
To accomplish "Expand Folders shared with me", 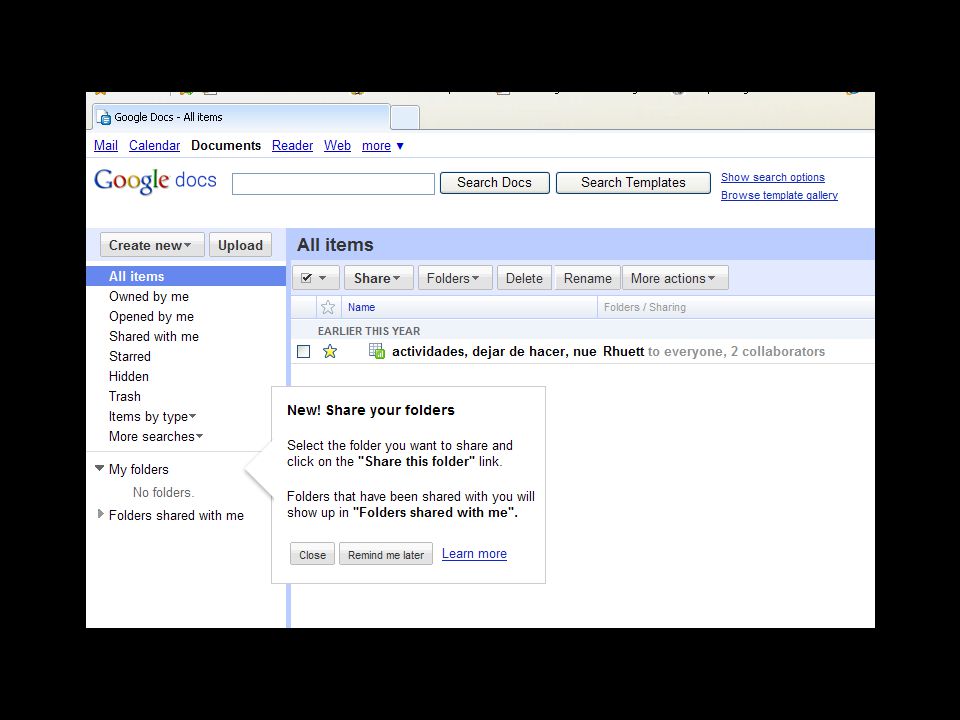I will pyautogui.click(x=100, y=514).
